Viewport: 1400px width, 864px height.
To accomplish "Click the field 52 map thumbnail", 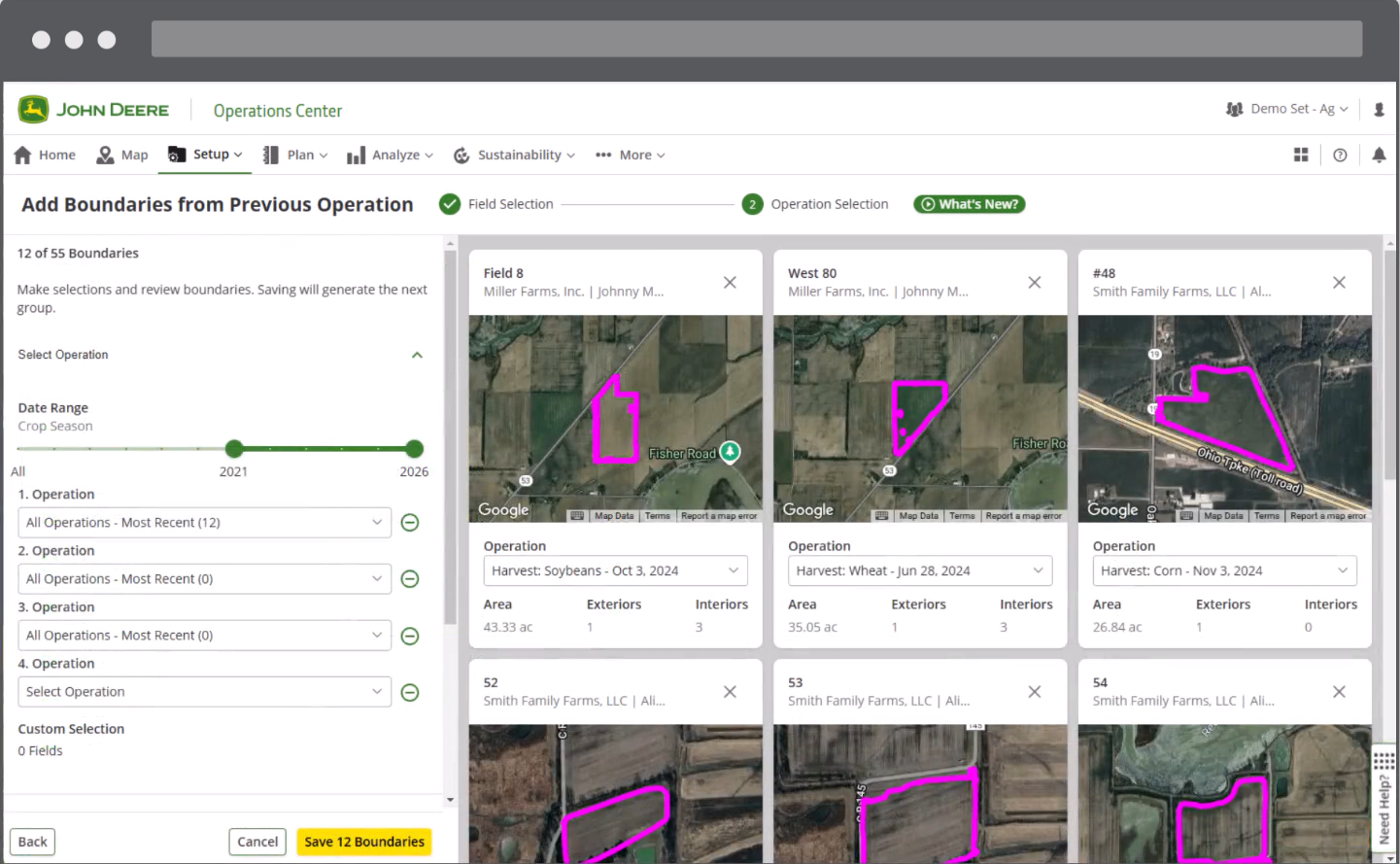I will click(x=616, y=793).
